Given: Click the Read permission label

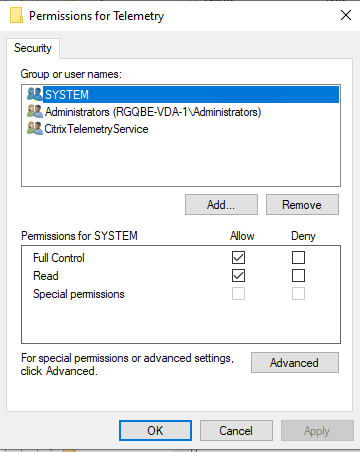Looking at the screenshot, I should [x=46, y=276].
